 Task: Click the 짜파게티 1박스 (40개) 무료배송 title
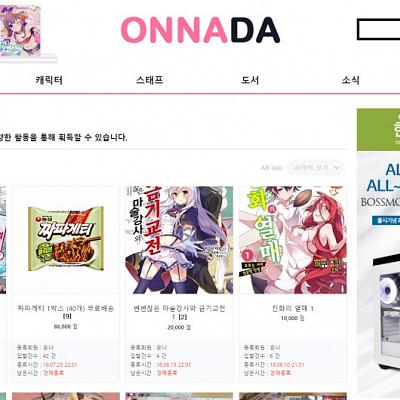click(66, 312)
